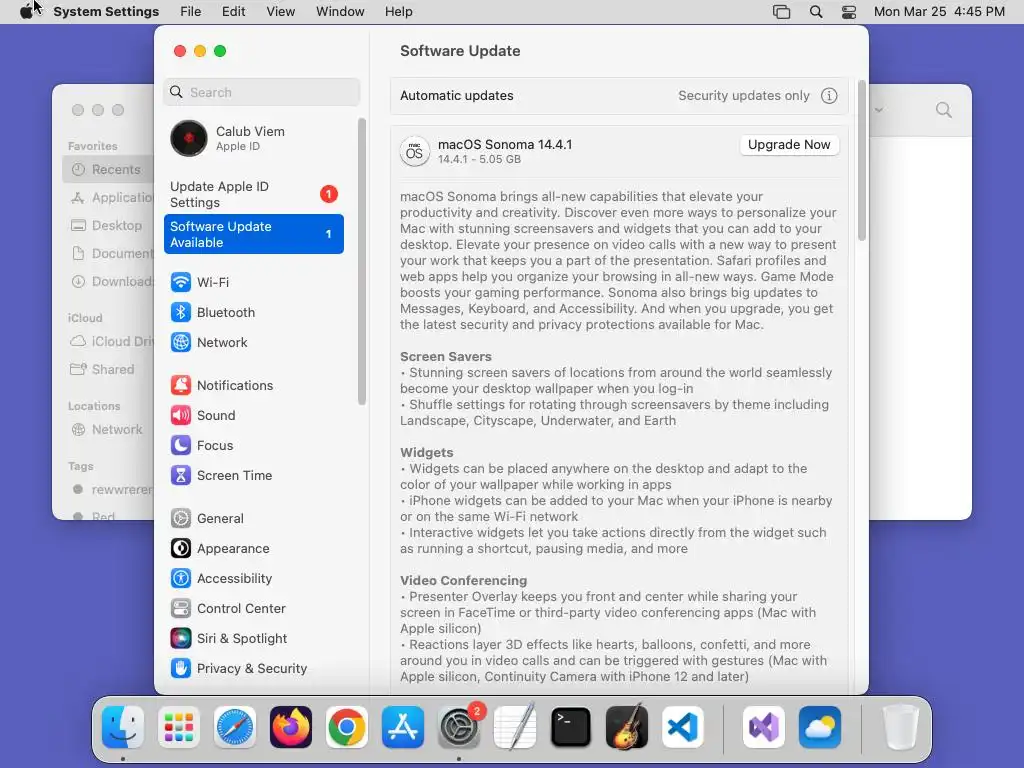Open Launchpad from the Dock
The width and height of the screenshot is (1024, 768).
[x=179, y=727]
